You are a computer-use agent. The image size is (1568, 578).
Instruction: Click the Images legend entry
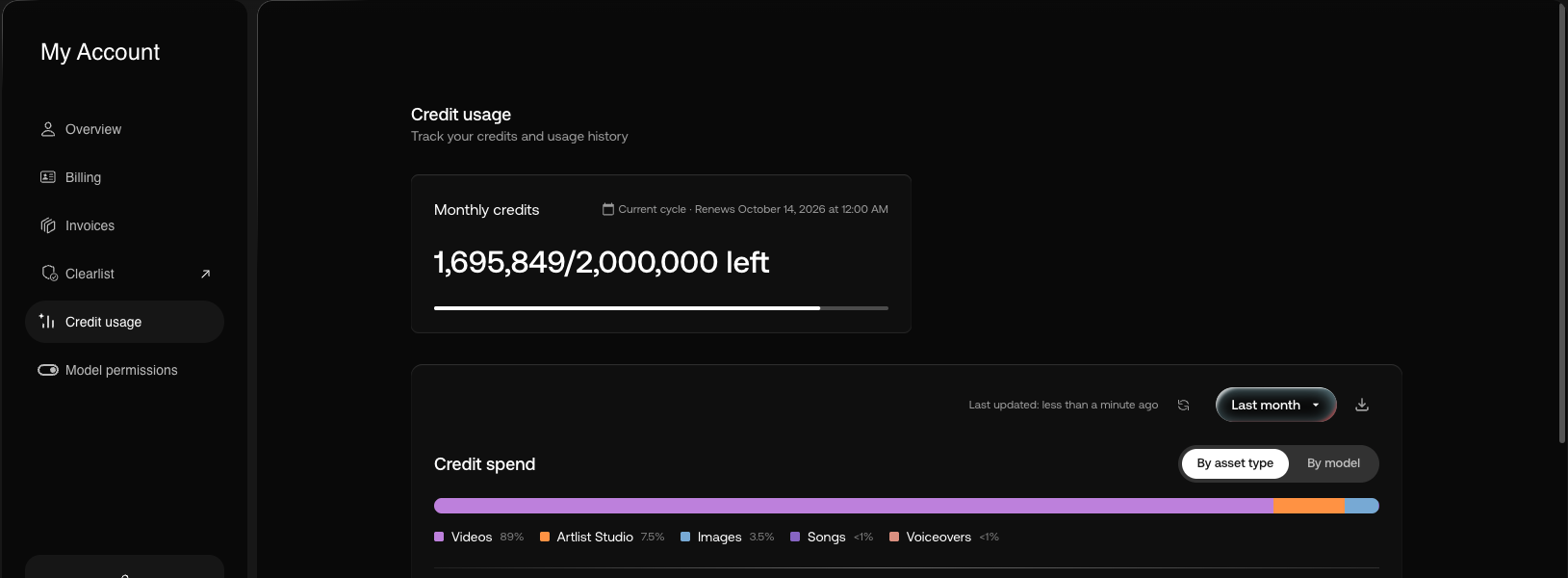pos(727,537)
